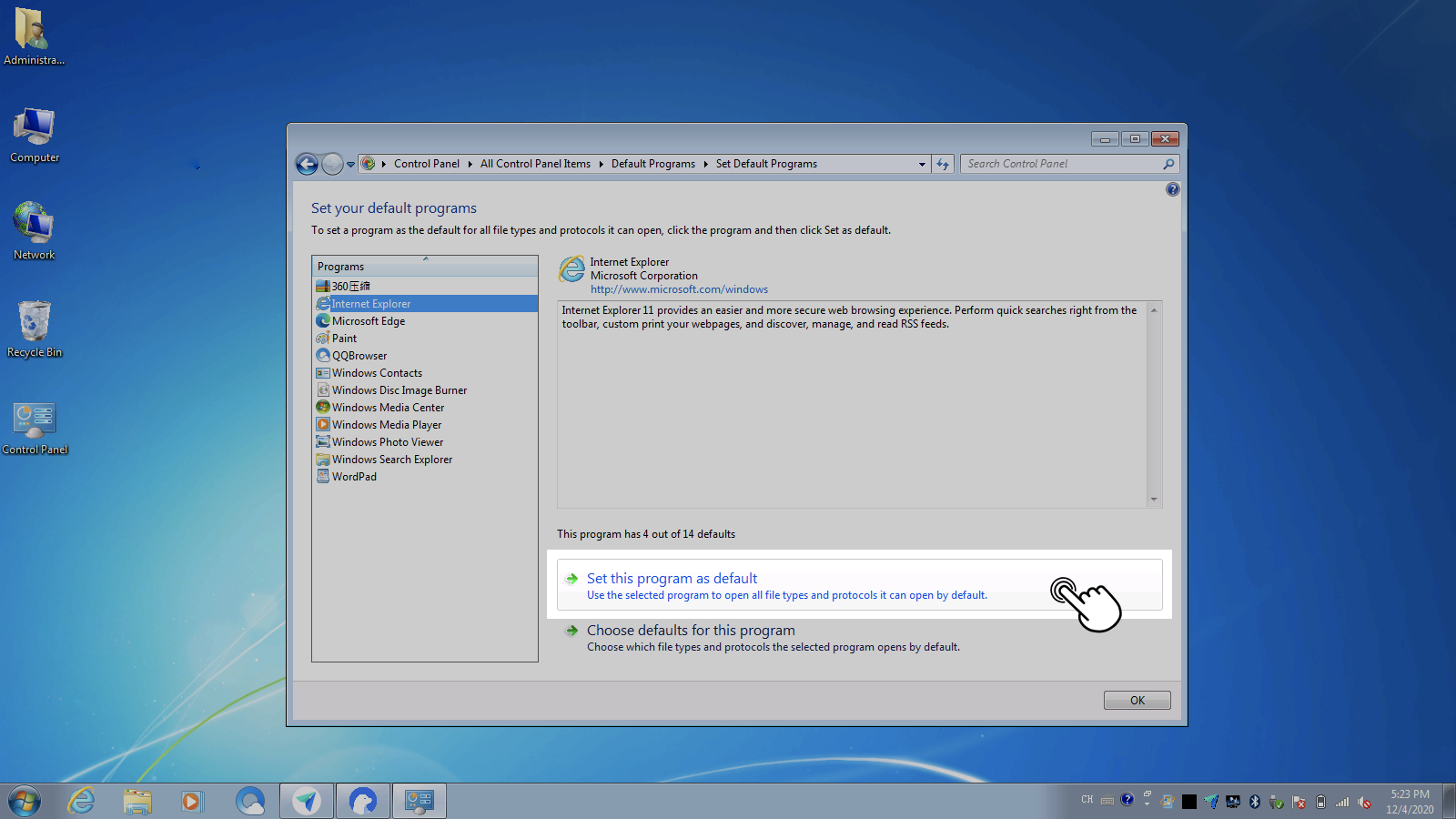Open Windows Media Player from taskbar
1456x819 pixels.
(x=192, y=801)
